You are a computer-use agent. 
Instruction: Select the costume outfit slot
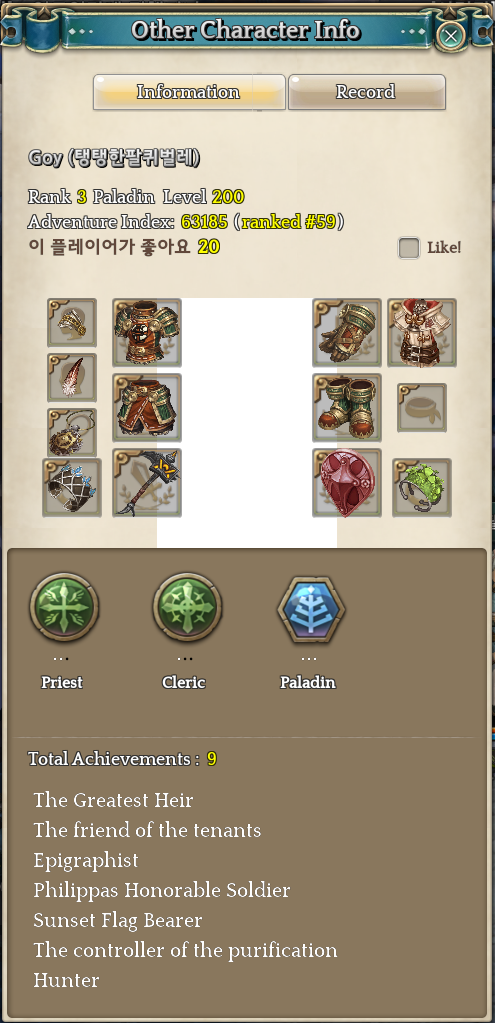point(422,333)
